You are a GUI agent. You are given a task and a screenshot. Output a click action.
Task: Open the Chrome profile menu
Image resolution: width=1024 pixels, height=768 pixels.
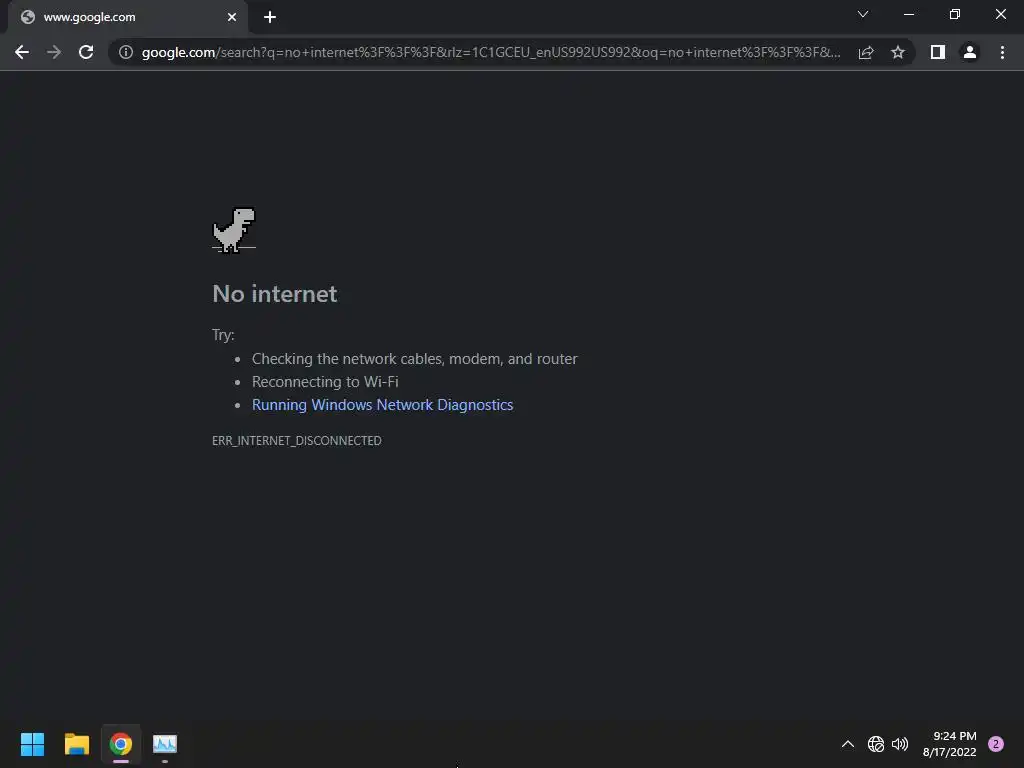970,52
